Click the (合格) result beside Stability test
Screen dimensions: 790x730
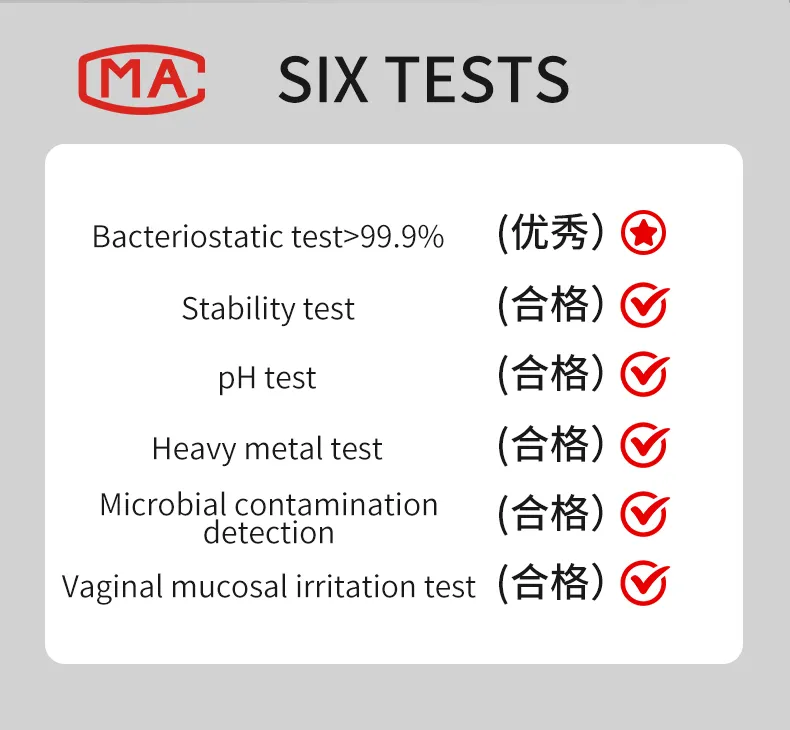pyautogui.click(x=551, y=304)
